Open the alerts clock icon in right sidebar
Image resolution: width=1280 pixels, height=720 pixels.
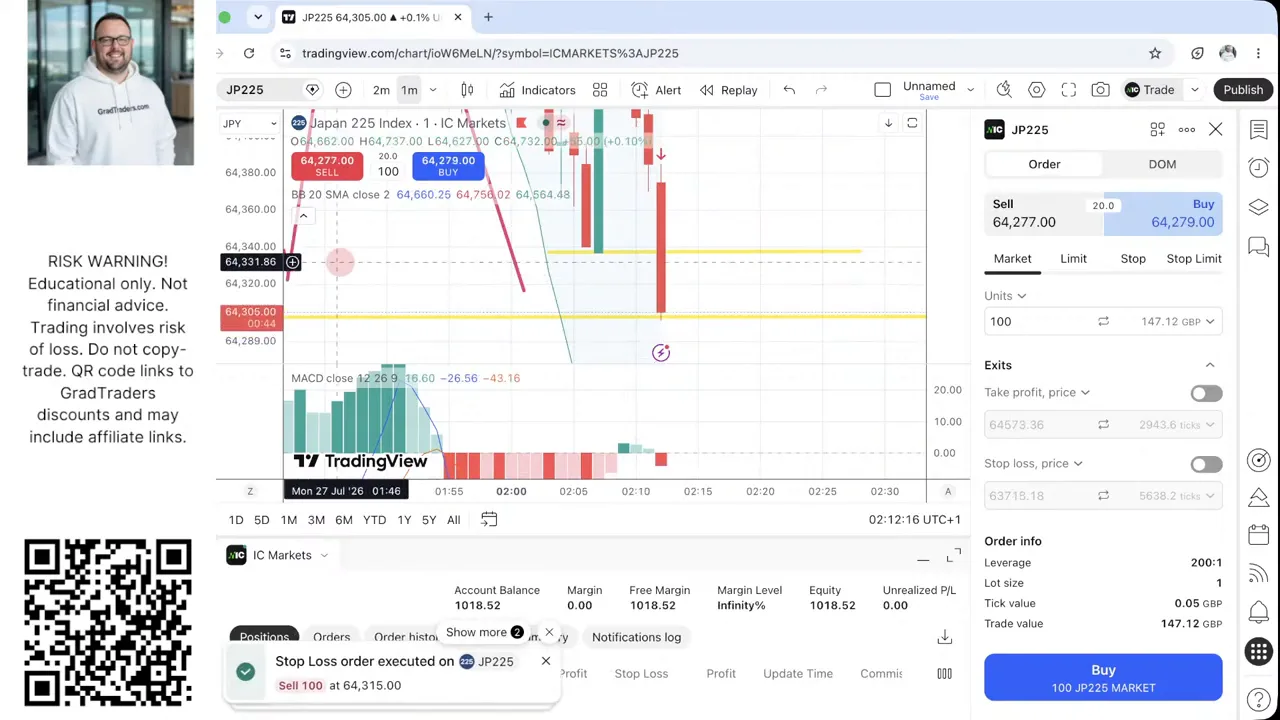tap(1258, 167)
